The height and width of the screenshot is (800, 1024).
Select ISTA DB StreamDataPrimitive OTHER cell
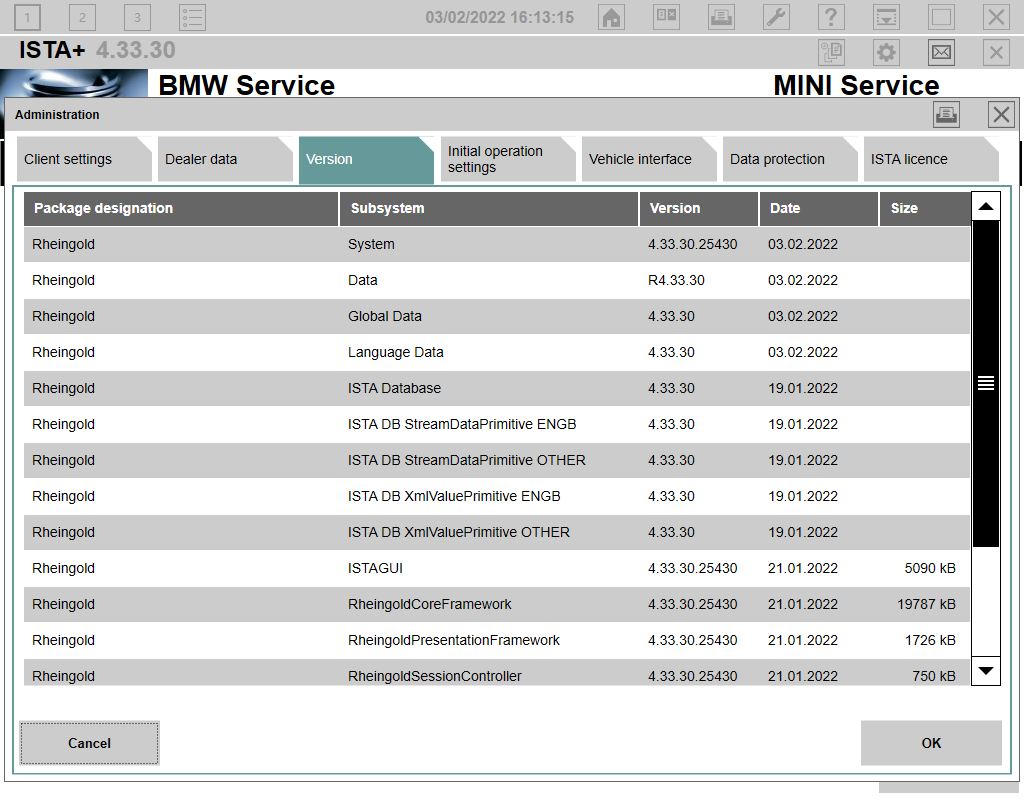point(467,460)
